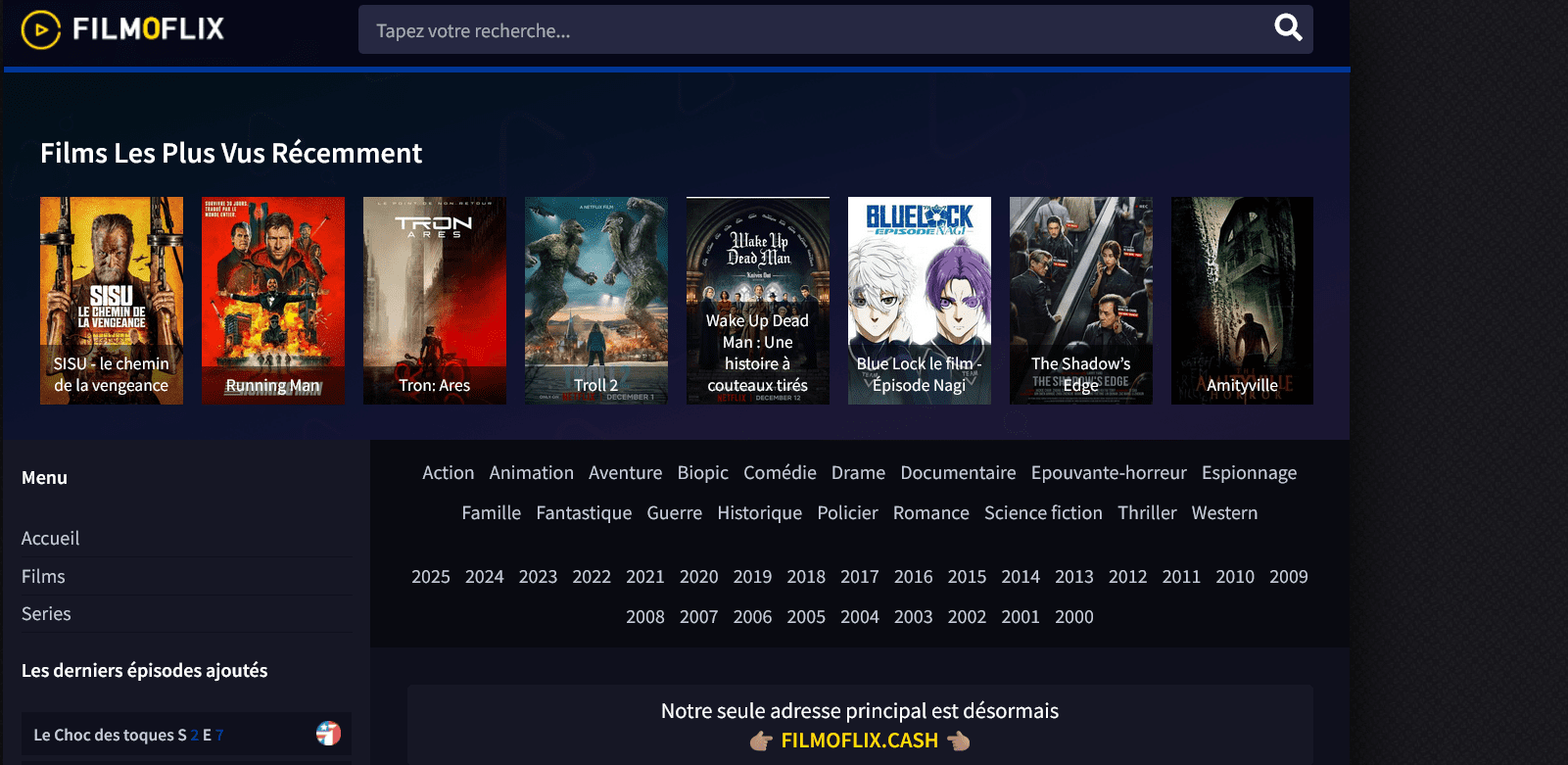Select the Science fiction genre
The image size is (1568, 765).
[x=1043, y=513]
